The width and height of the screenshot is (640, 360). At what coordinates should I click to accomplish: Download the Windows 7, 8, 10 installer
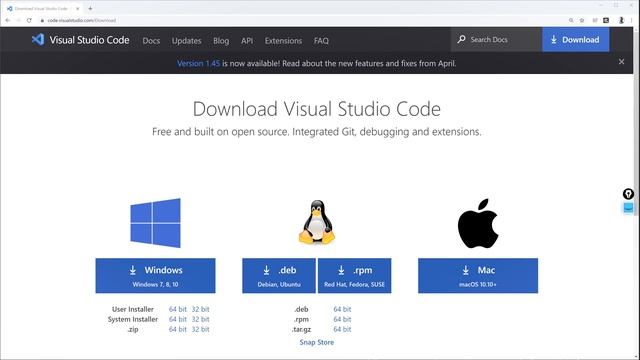pyautogui.click(x=156, y=276)
